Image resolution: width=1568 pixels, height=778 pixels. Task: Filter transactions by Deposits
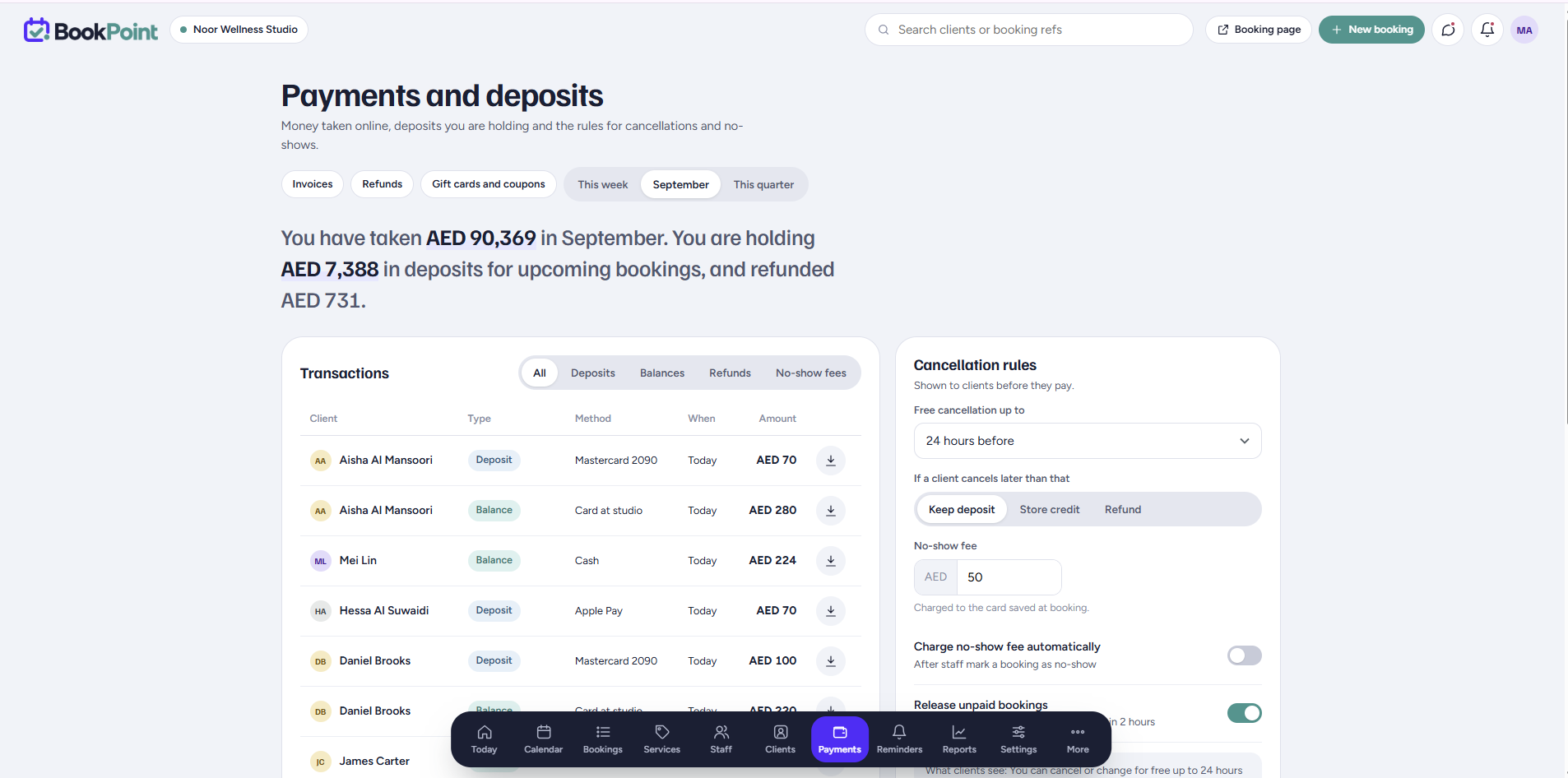593,373
